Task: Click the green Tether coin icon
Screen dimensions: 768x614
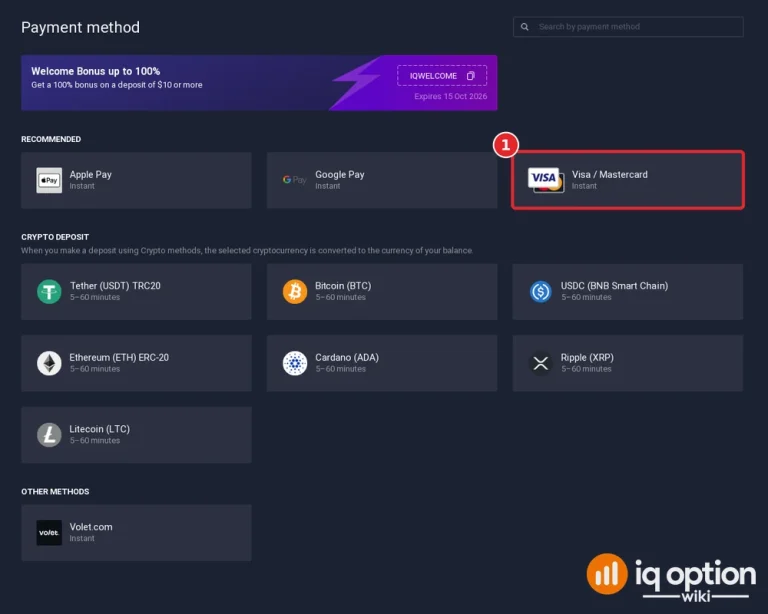Action: pos(49,291)
